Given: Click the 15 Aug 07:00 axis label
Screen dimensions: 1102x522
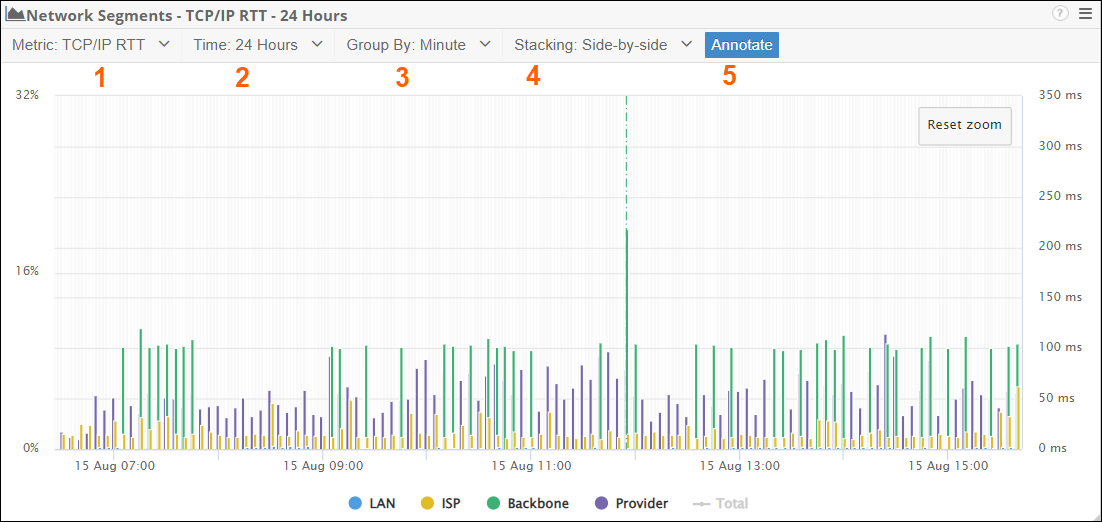Looking at the screenshot, I should [x=115, y=465].
